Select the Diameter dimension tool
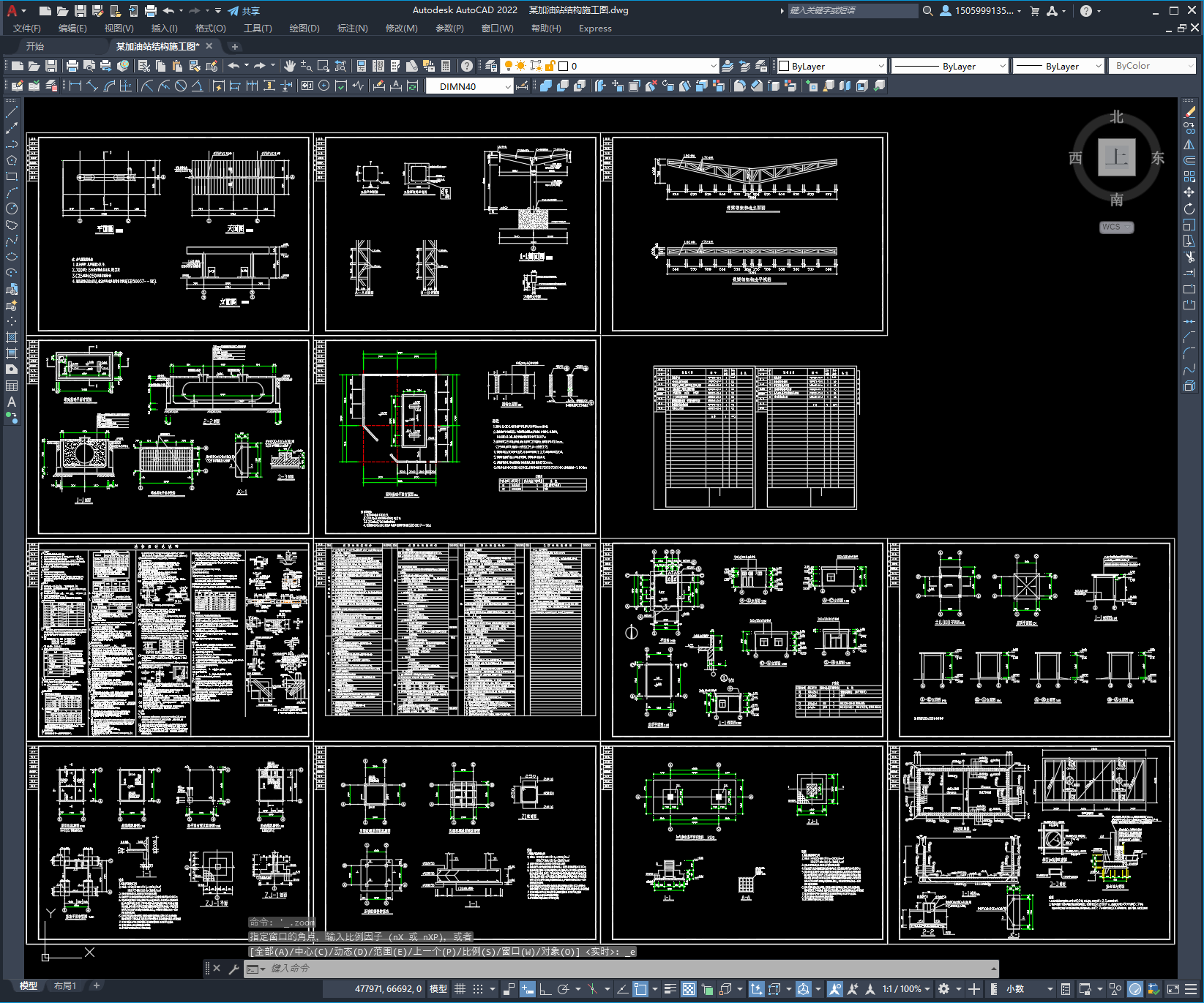This screenshot has width=1204, height=1003. click(181, 86)
